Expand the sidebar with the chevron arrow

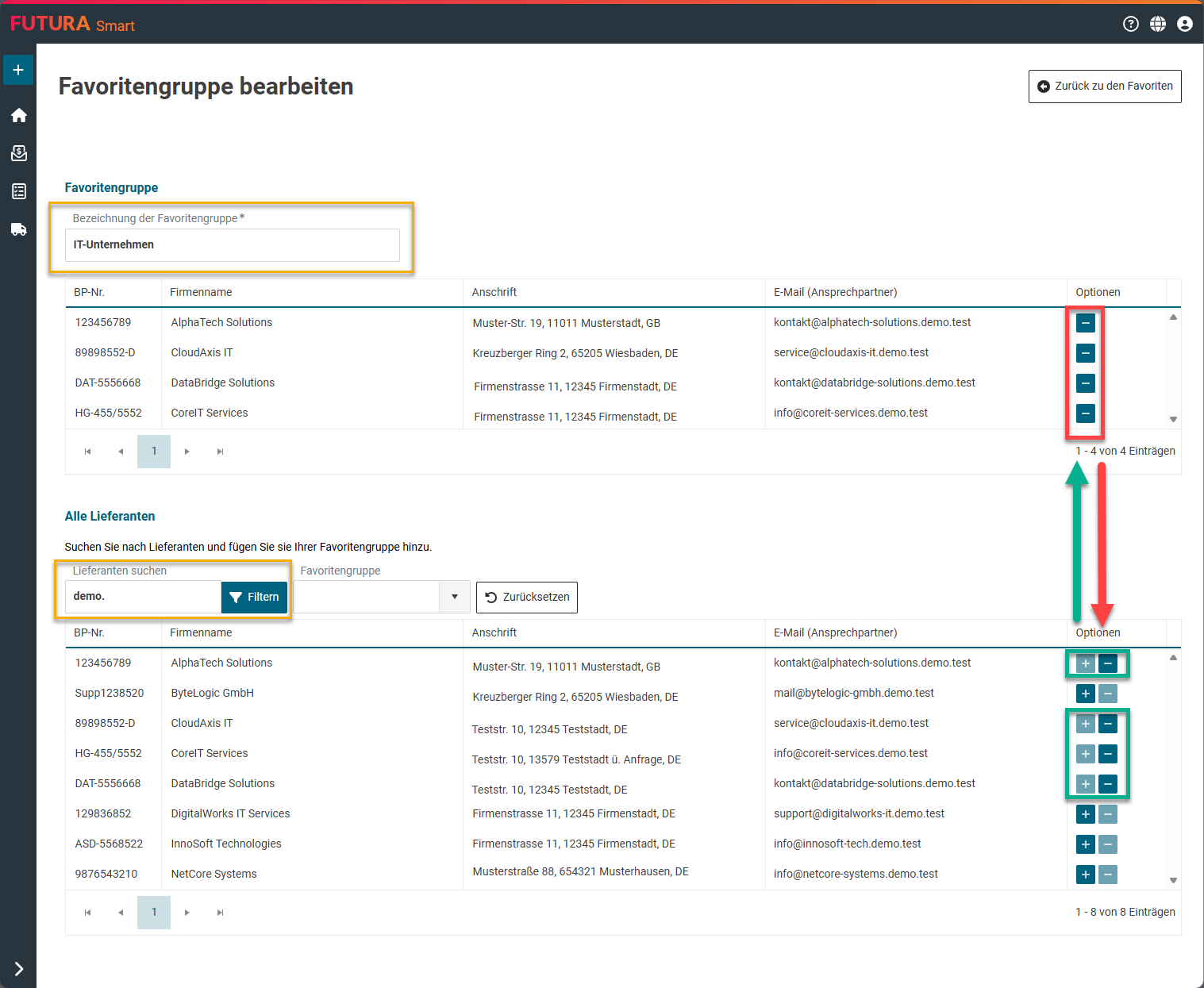(18, 969)
